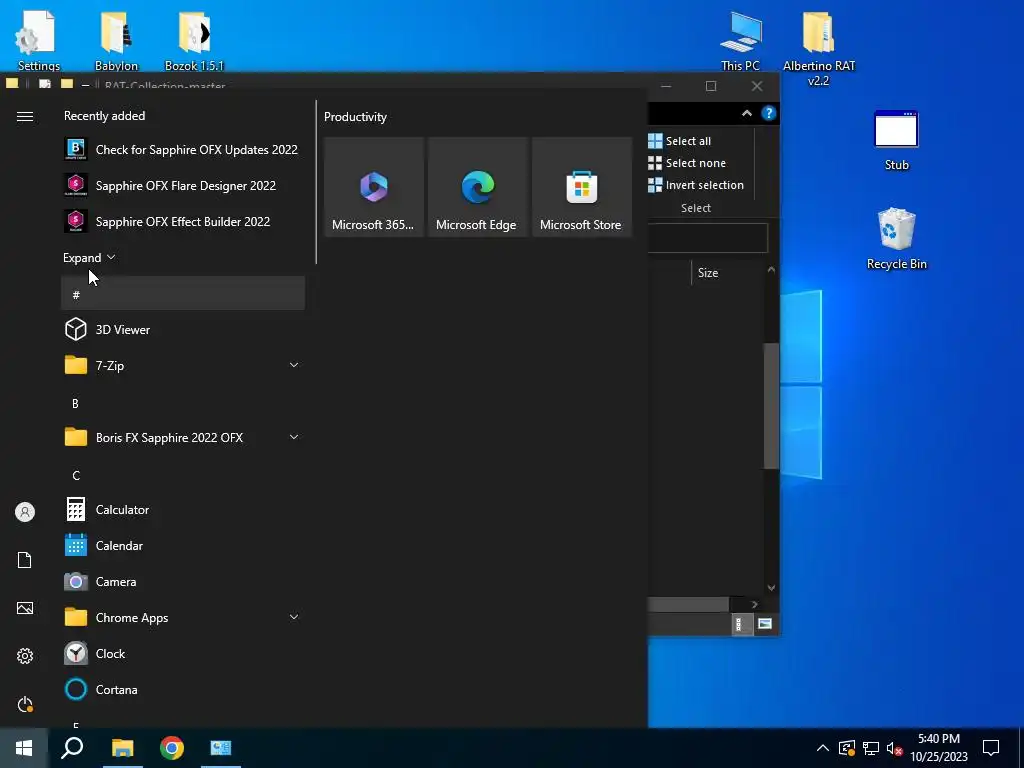Launch Sapphire OFX Effect Builder 2022
This screenshot has height=768, width=1024.
tap(183, 221)
